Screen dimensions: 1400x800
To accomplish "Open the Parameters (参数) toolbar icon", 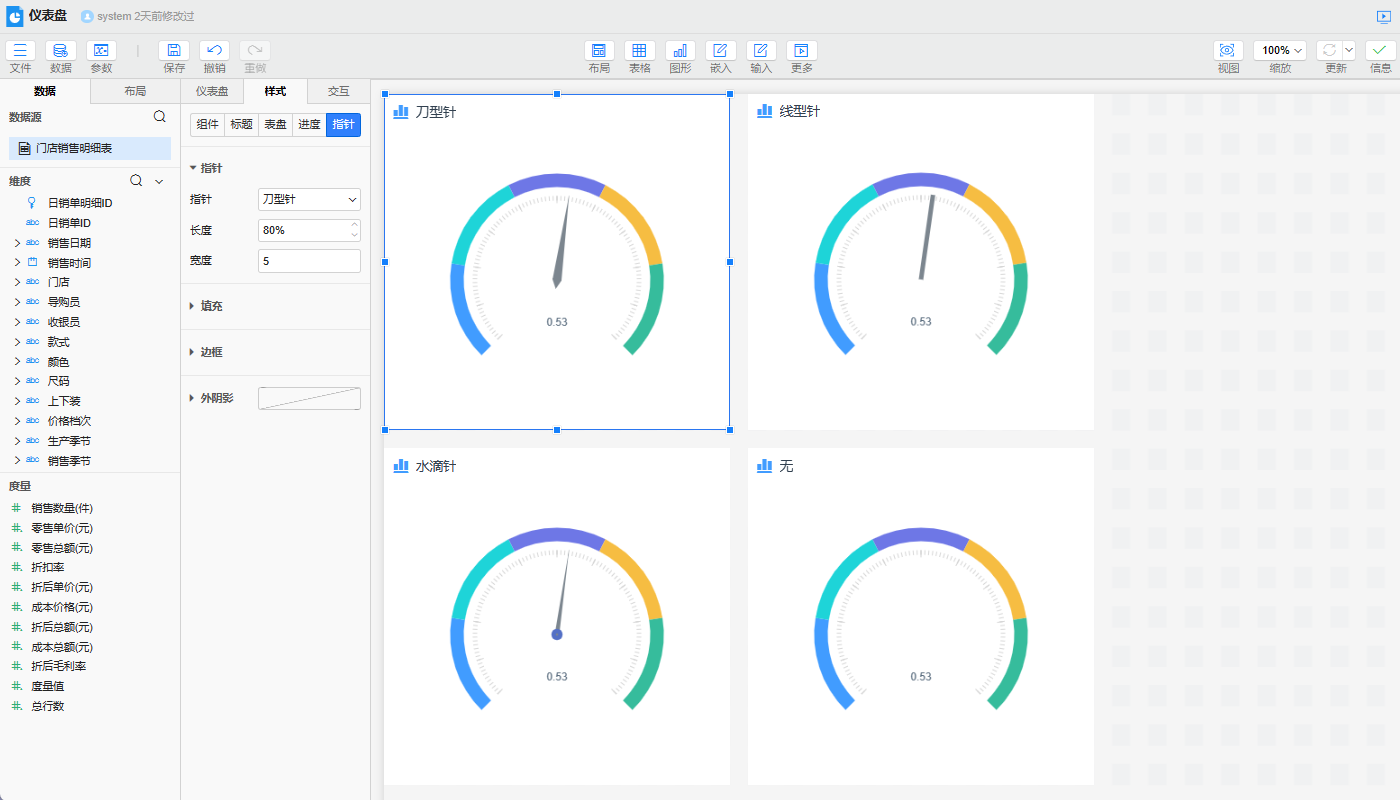I will pyautogui.click(x=101, y=51).
